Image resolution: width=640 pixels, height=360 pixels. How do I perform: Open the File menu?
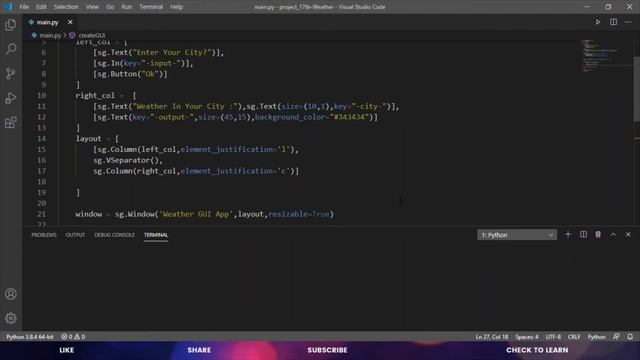tap(24, 7)
